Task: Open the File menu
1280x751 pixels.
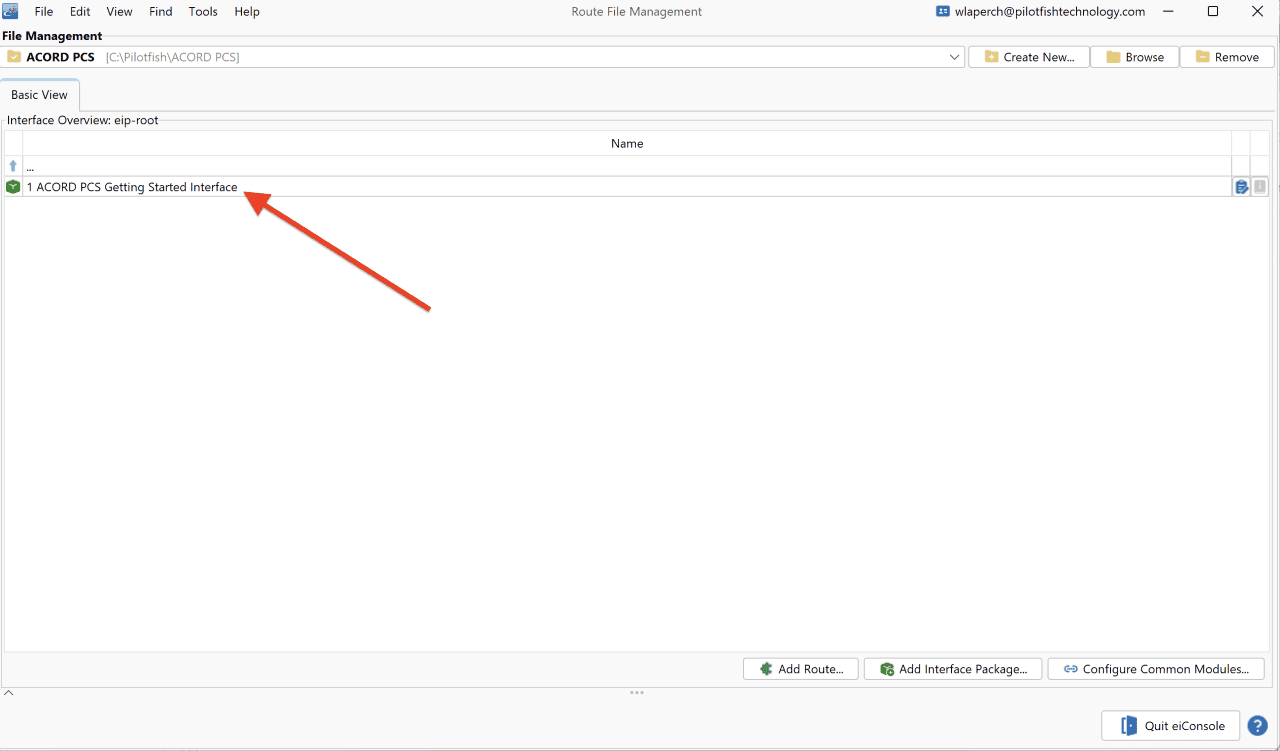Action: (x=44, y=12)
